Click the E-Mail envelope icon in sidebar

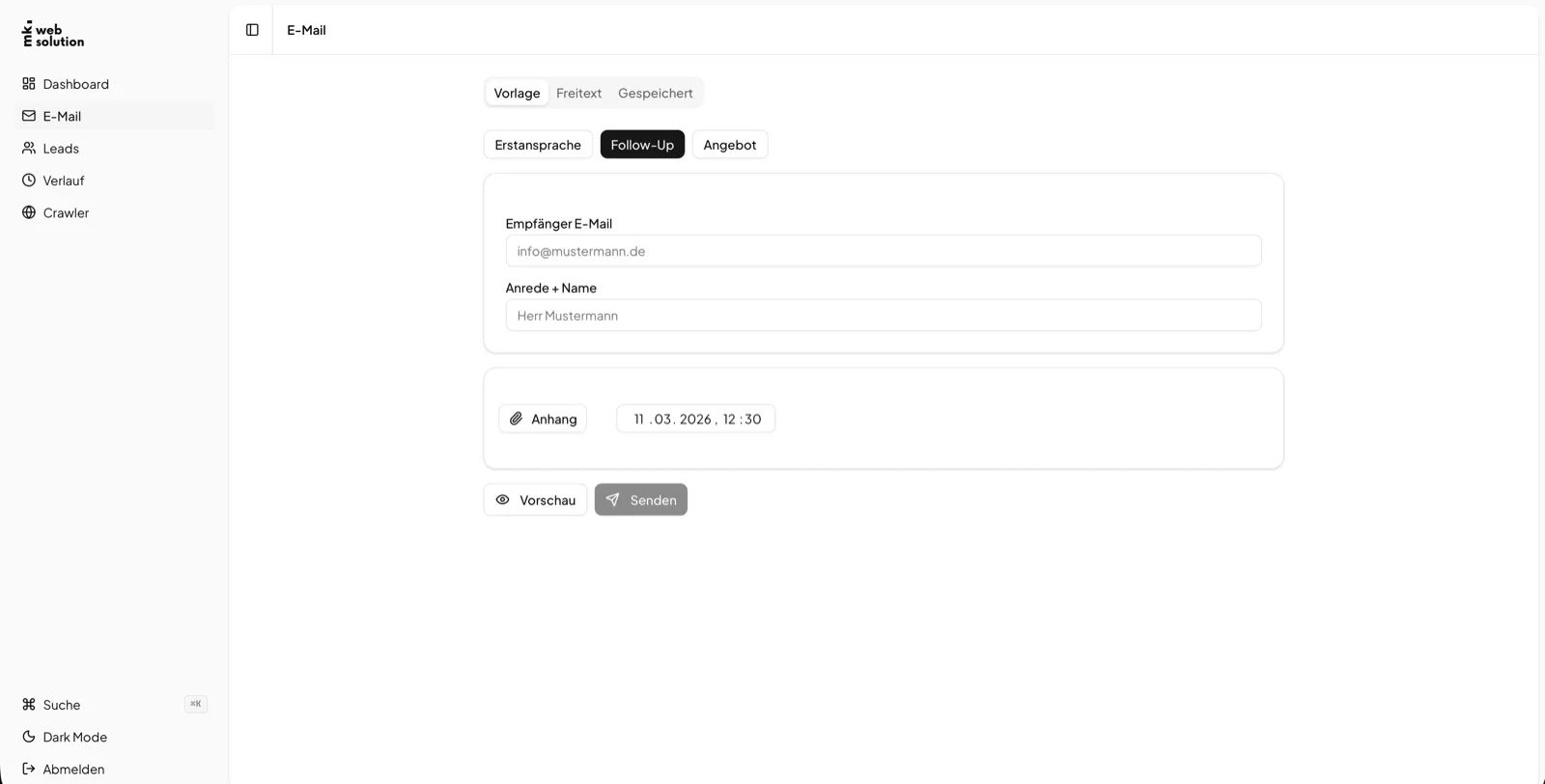[29, 116]
